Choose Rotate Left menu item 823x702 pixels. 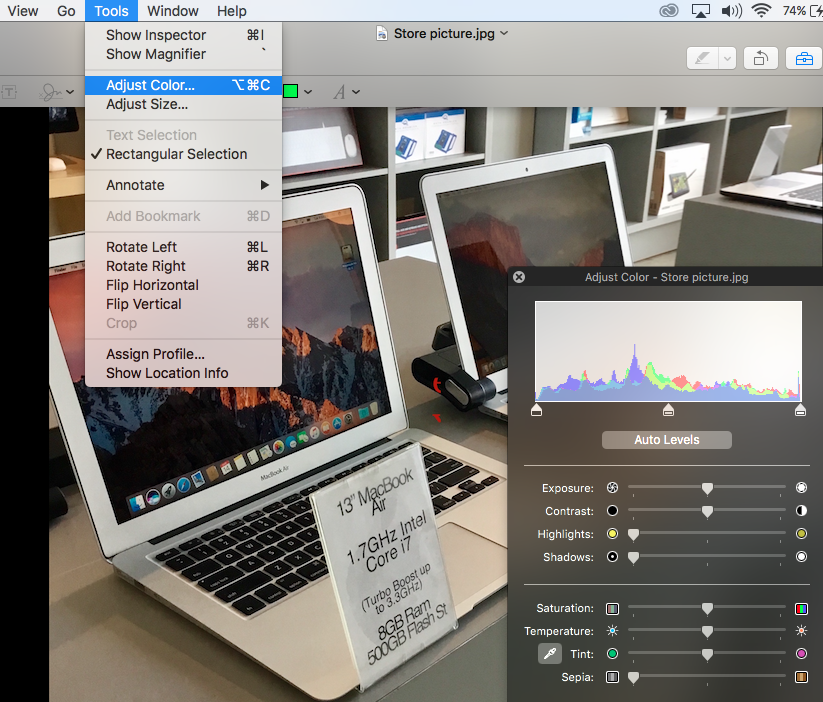pyautogui.click(x=183, y=247)
